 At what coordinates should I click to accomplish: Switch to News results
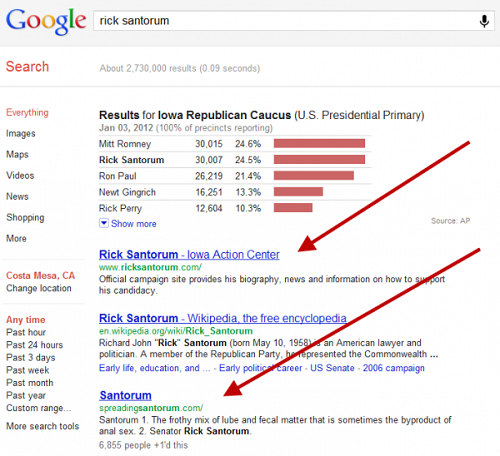[17, 197]
